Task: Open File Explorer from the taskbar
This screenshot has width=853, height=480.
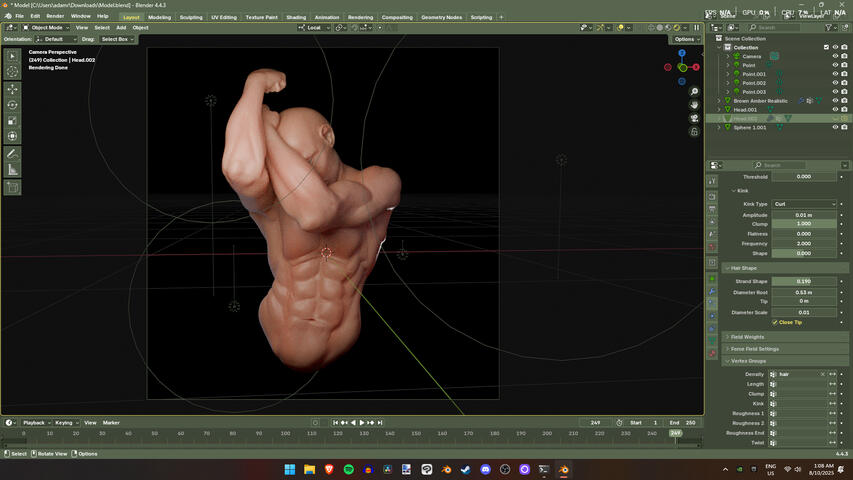Action: (310, 470)
